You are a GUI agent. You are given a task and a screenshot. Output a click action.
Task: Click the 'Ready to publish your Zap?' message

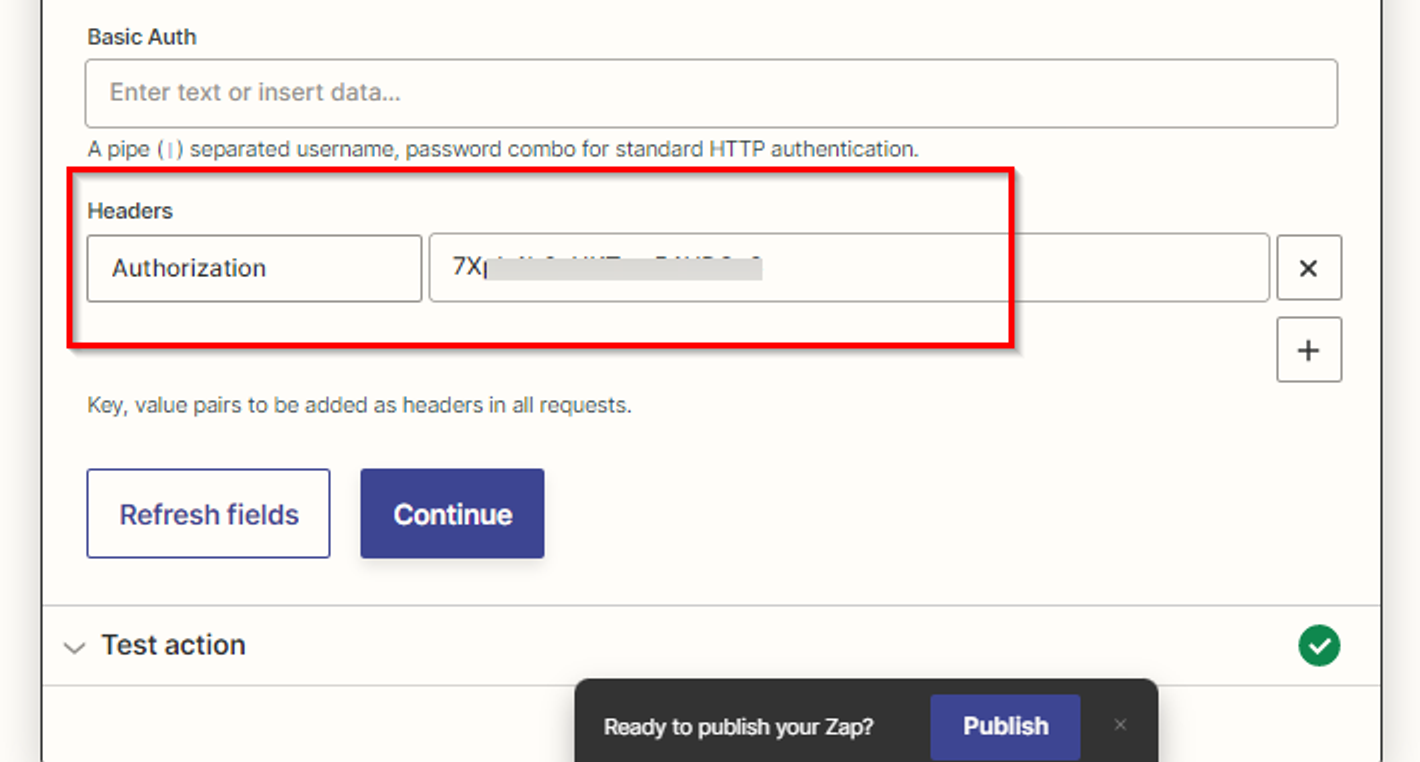(x=738, y=727)
